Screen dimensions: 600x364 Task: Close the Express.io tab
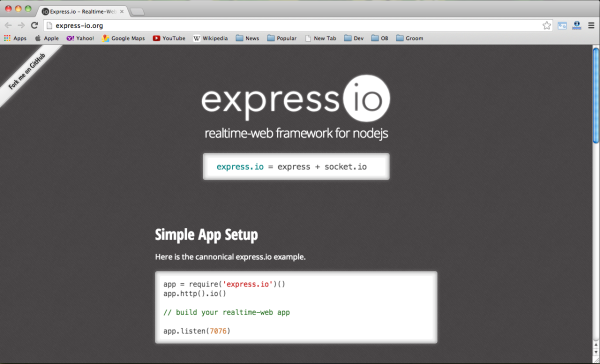coord(122,11)
